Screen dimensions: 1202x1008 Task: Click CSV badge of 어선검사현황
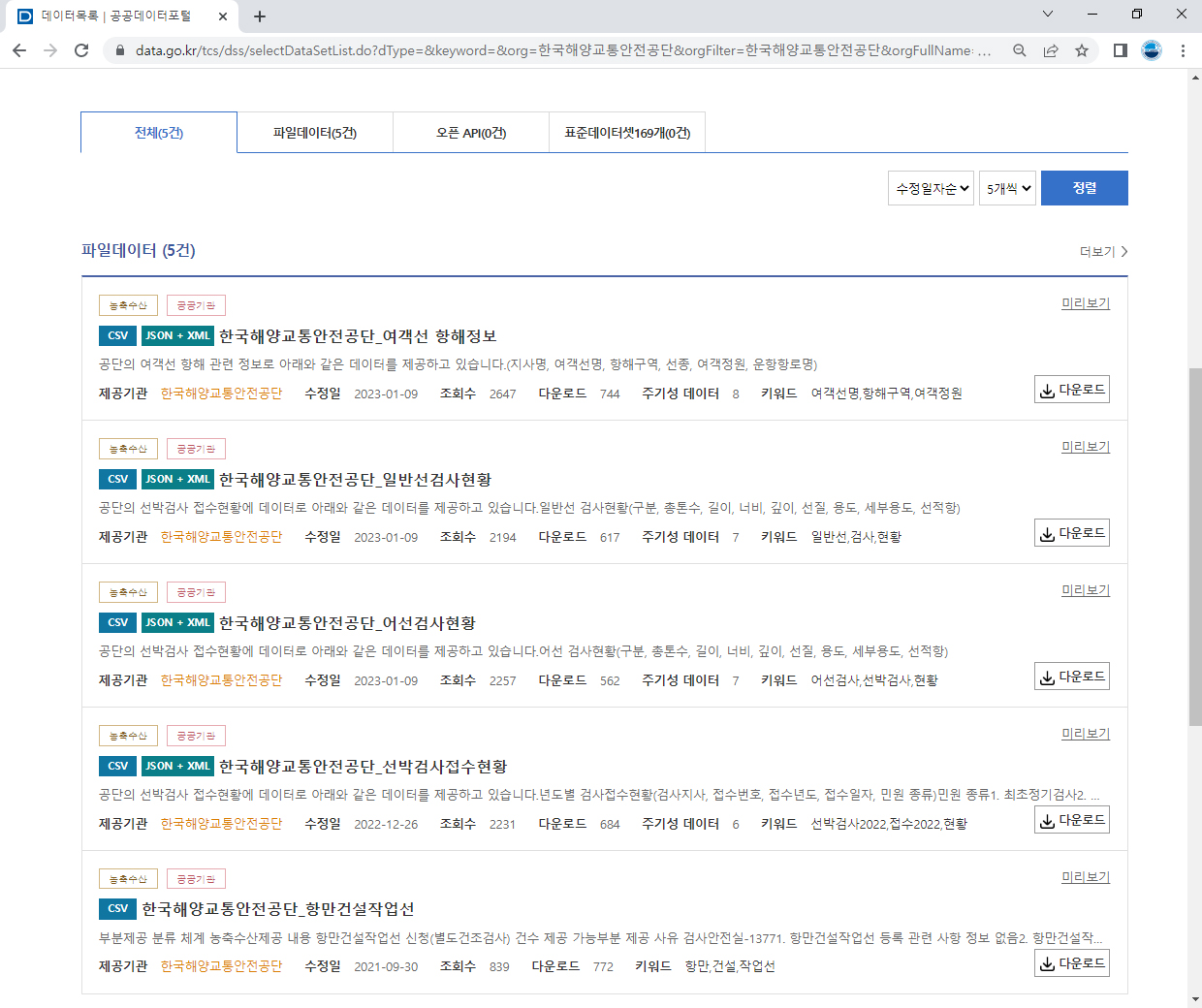118,622
